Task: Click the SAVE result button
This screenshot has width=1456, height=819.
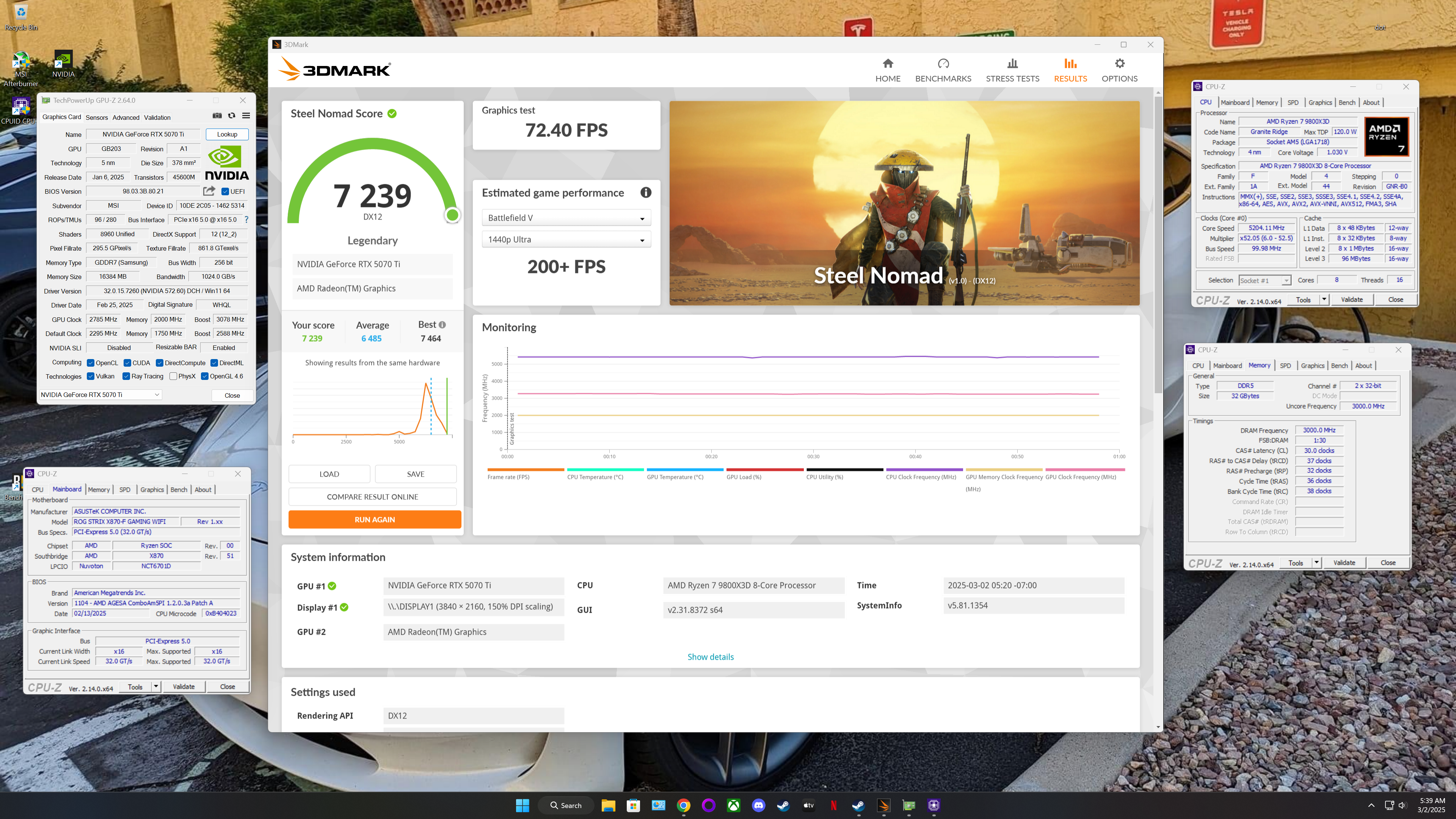Action: coord(416,474)
